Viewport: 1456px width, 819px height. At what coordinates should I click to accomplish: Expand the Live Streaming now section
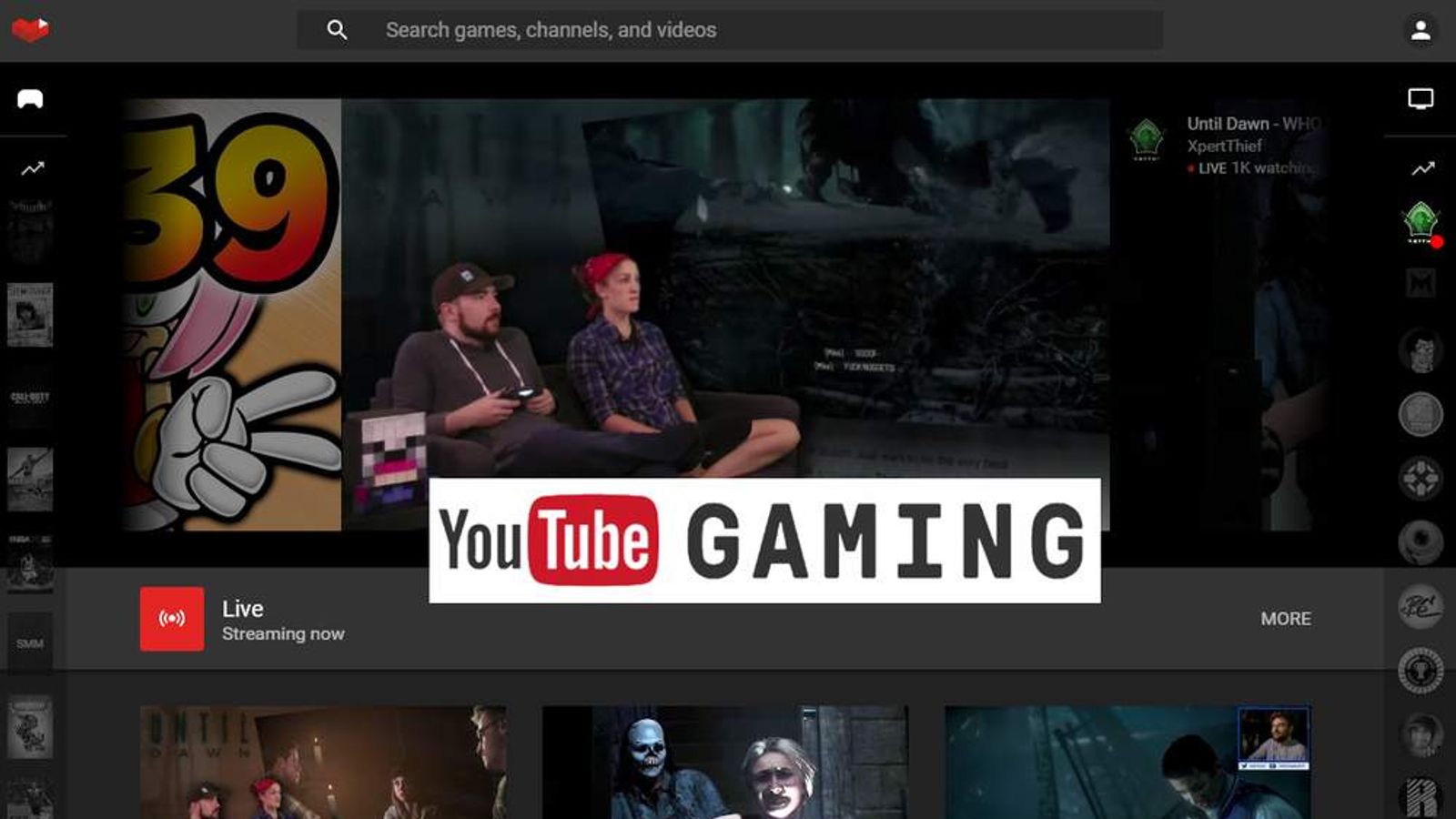click(x=284, y=620)
